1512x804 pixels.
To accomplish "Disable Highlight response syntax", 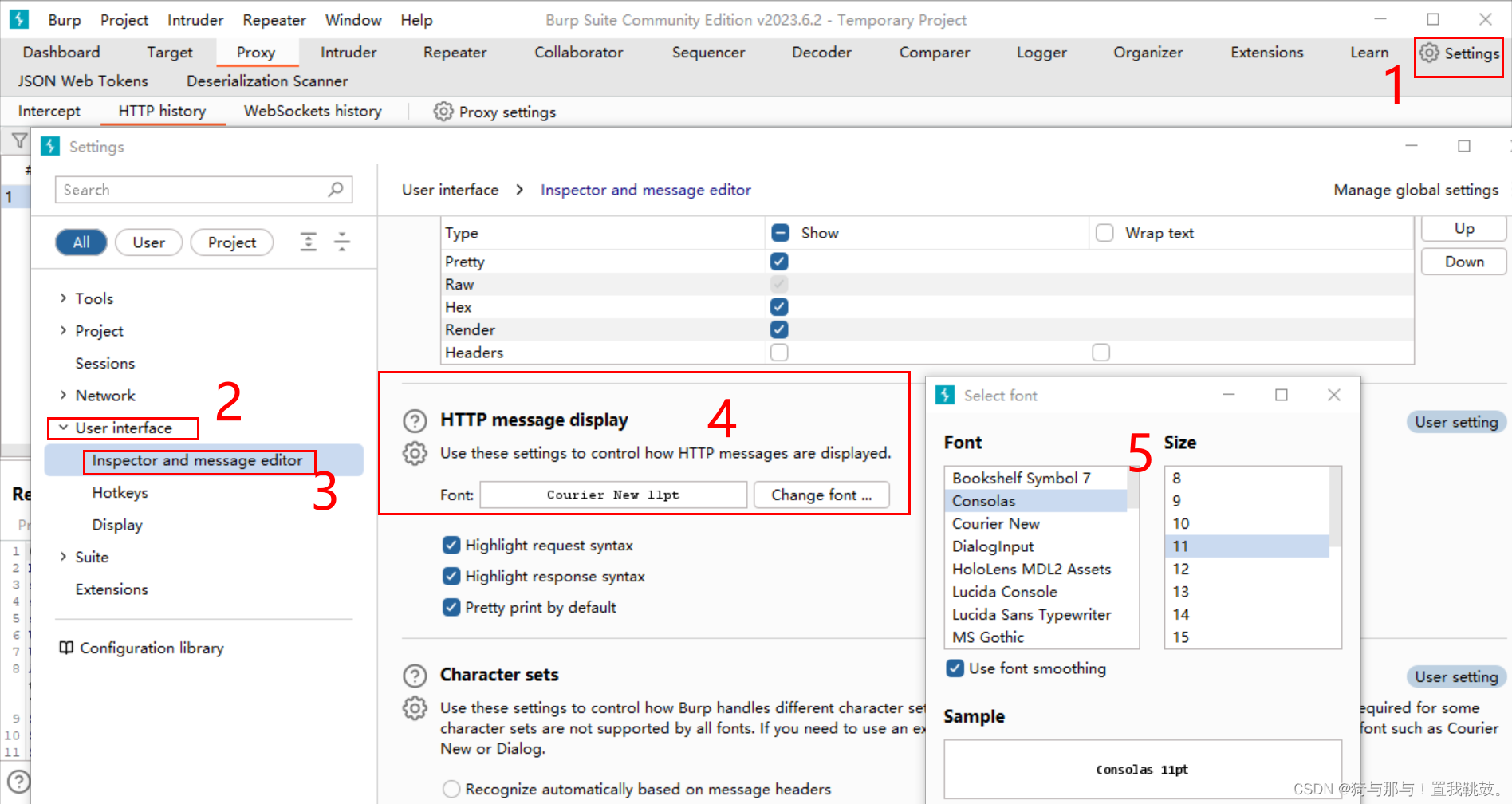I will [x=451, y=576].
